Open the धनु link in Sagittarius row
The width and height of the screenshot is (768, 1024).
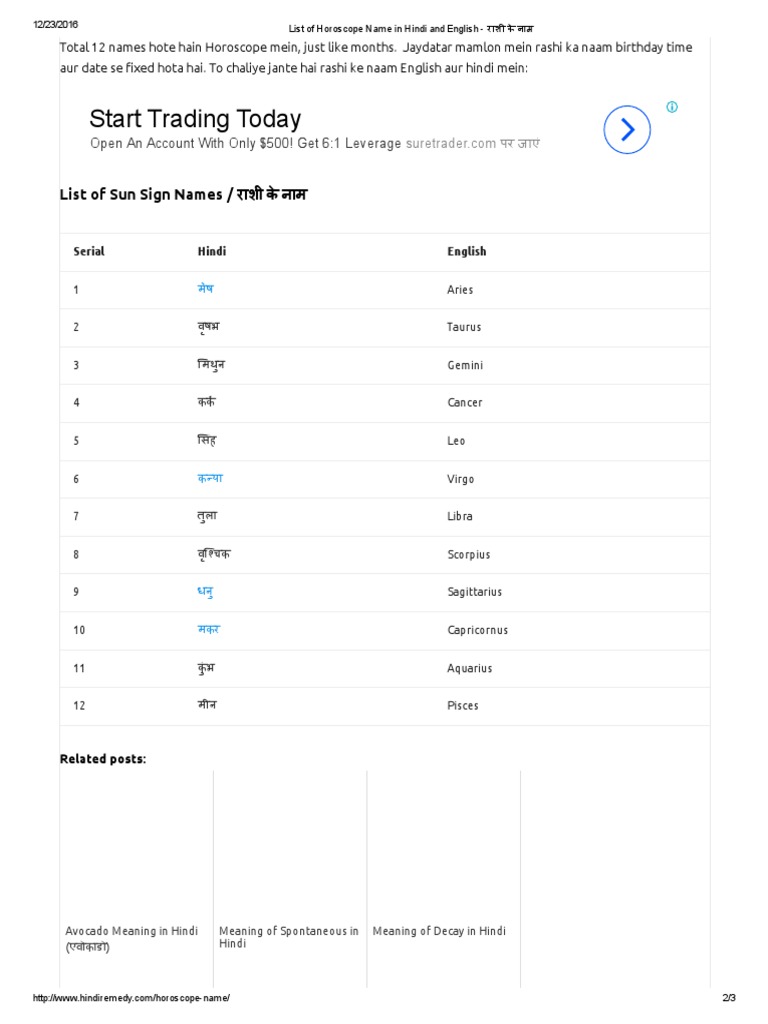tap(205, 592)
